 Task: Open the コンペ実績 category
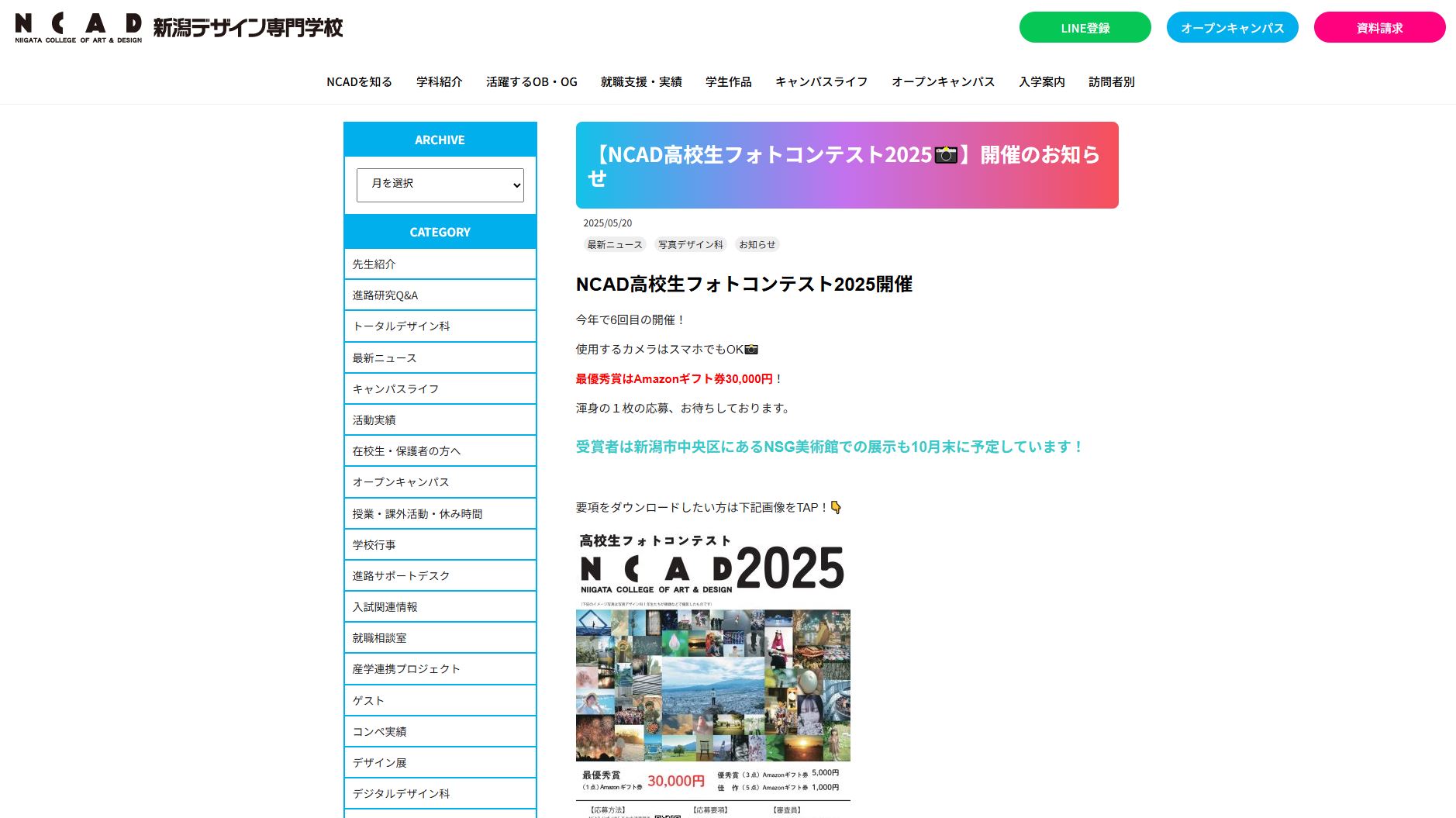[x=440, y=732]
